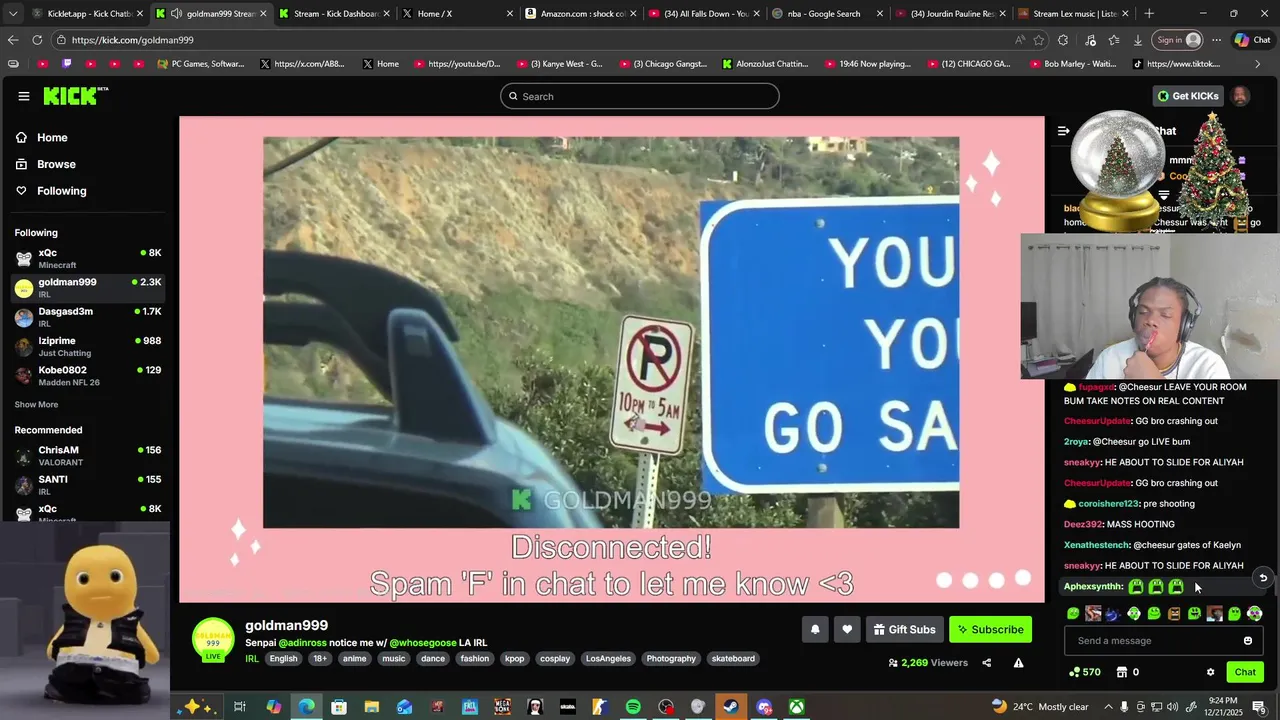Viewport: 1280px width, 720px height.
Task: Switch to Home / X browser tab
Action: click(455, 14)
